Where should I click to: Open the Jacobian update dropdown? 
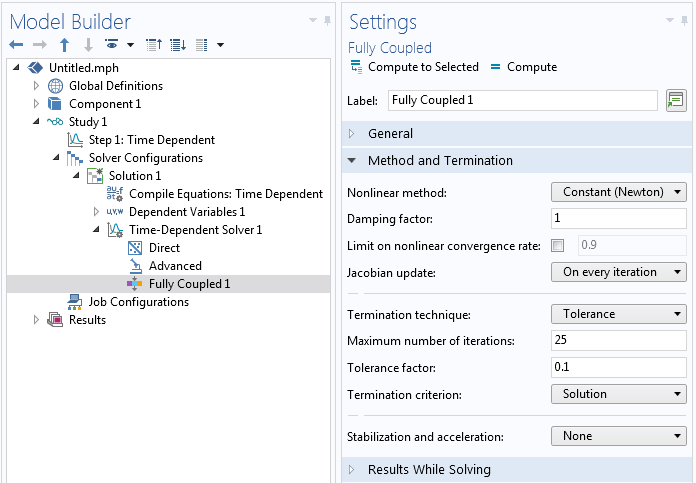[618, 272]
